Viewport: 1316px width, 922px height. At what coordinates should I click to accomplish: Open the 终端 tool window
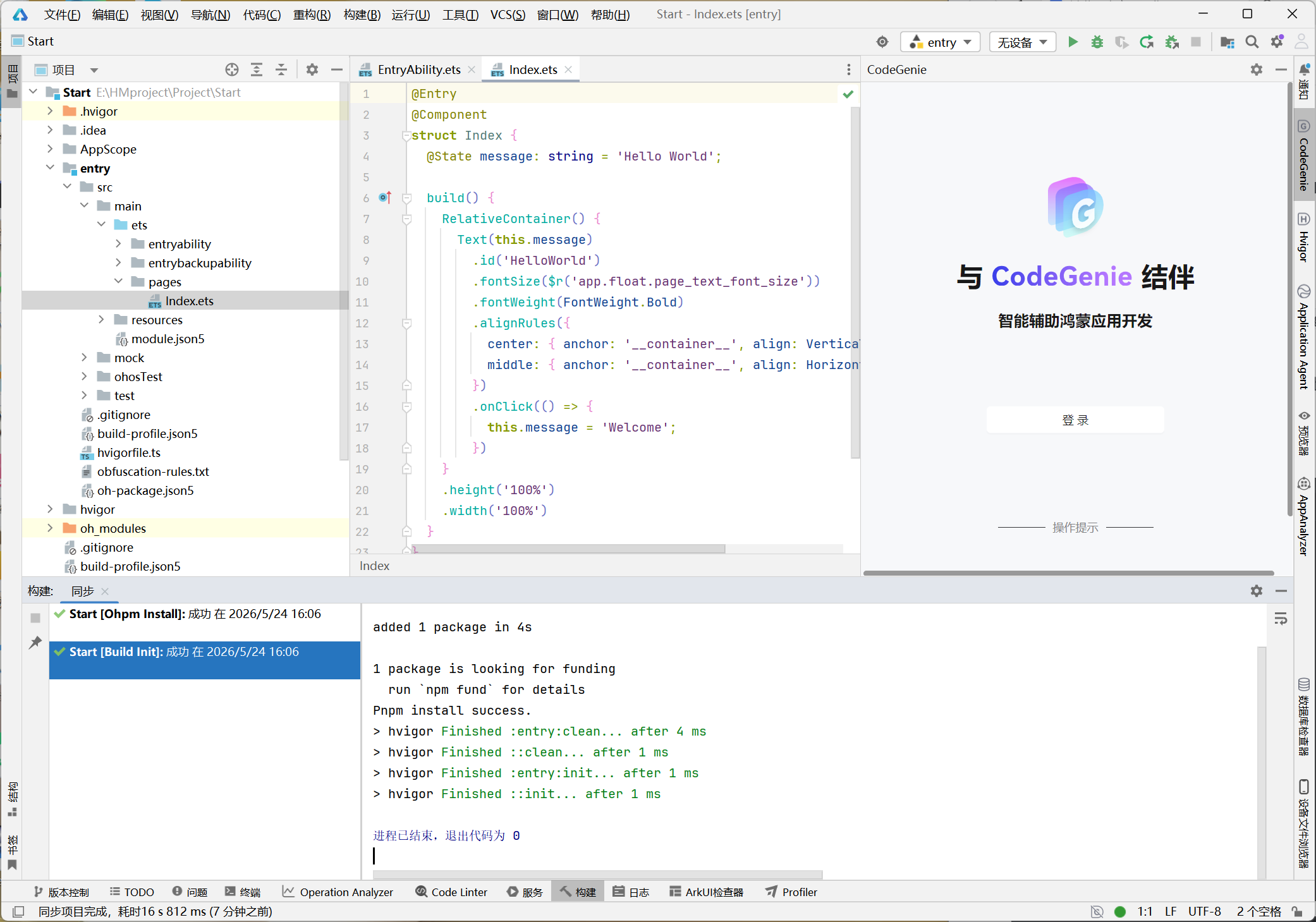[243, 892]
